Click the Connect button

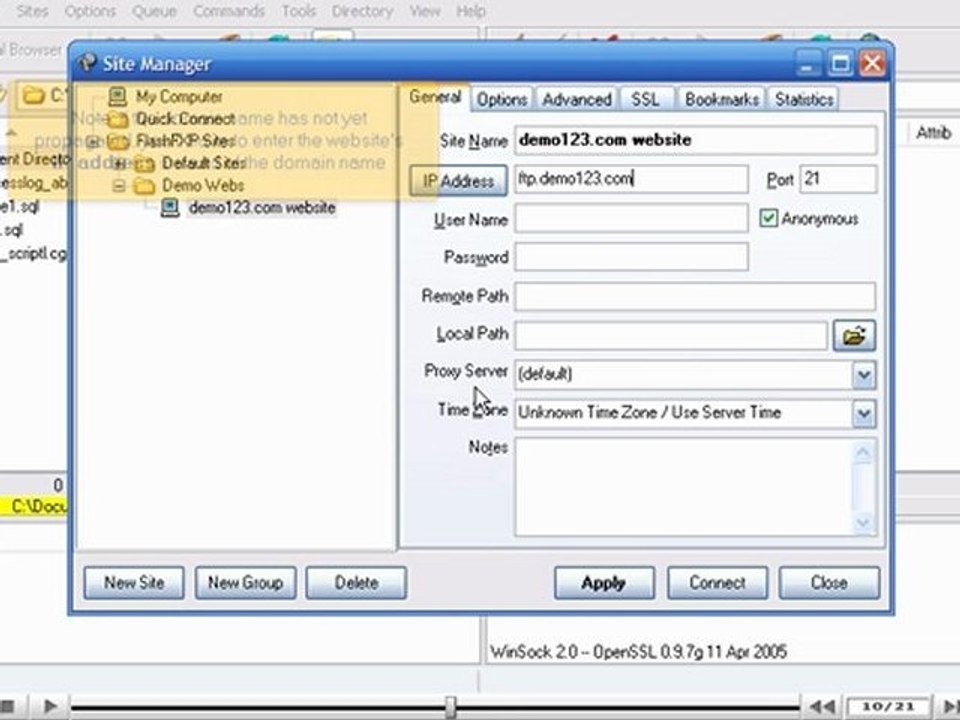[718, 583]
